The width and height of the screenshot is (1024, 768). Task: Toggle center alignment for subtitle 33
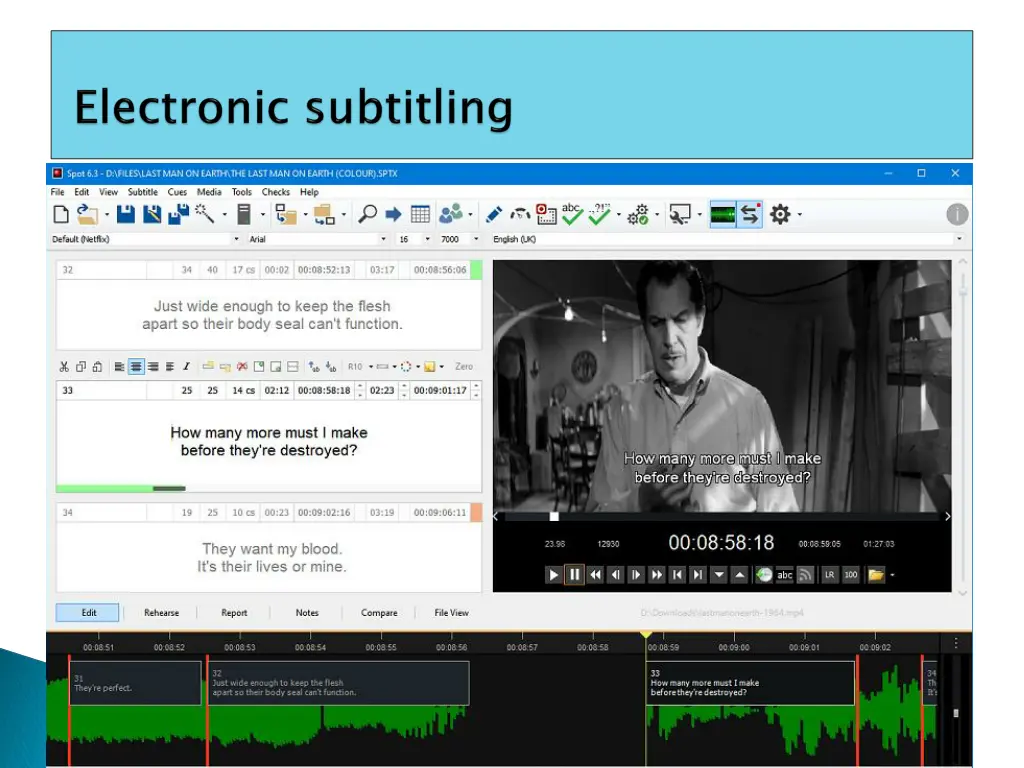point(136,366)
